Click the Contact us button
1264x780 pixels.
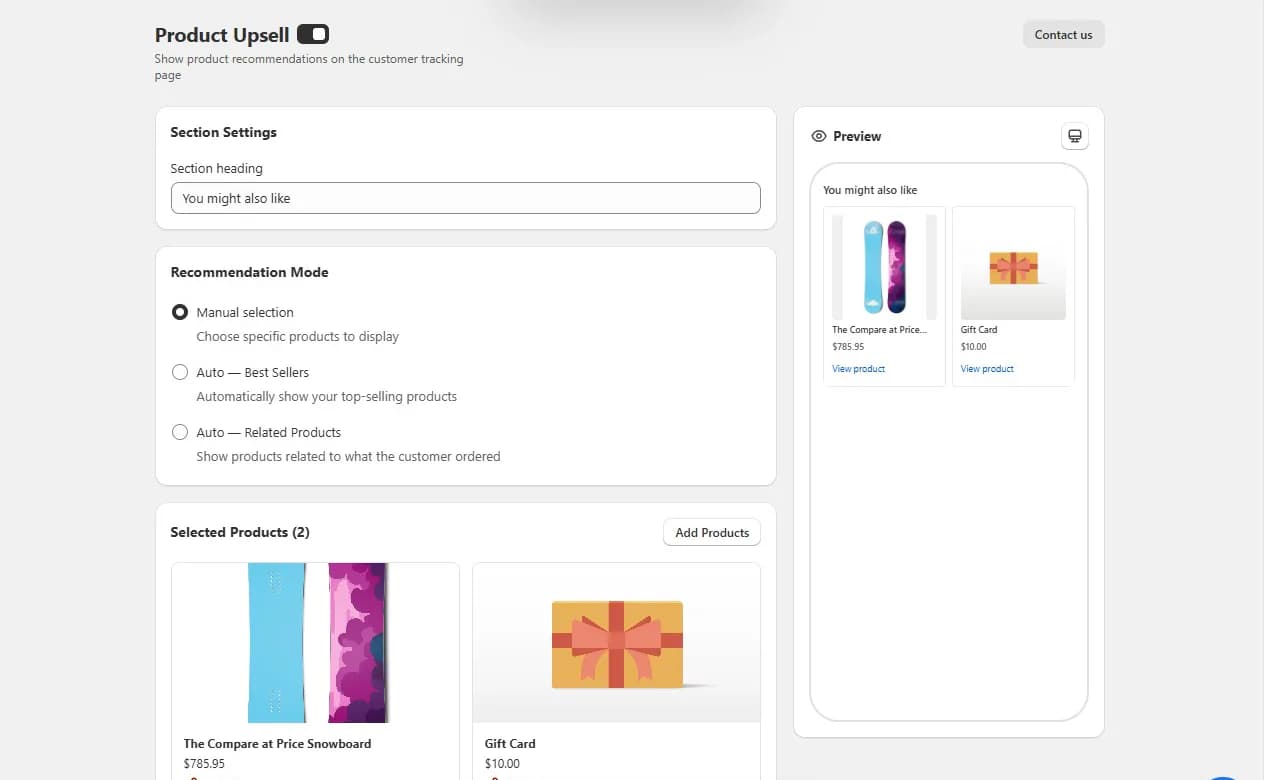point(1063,35)
